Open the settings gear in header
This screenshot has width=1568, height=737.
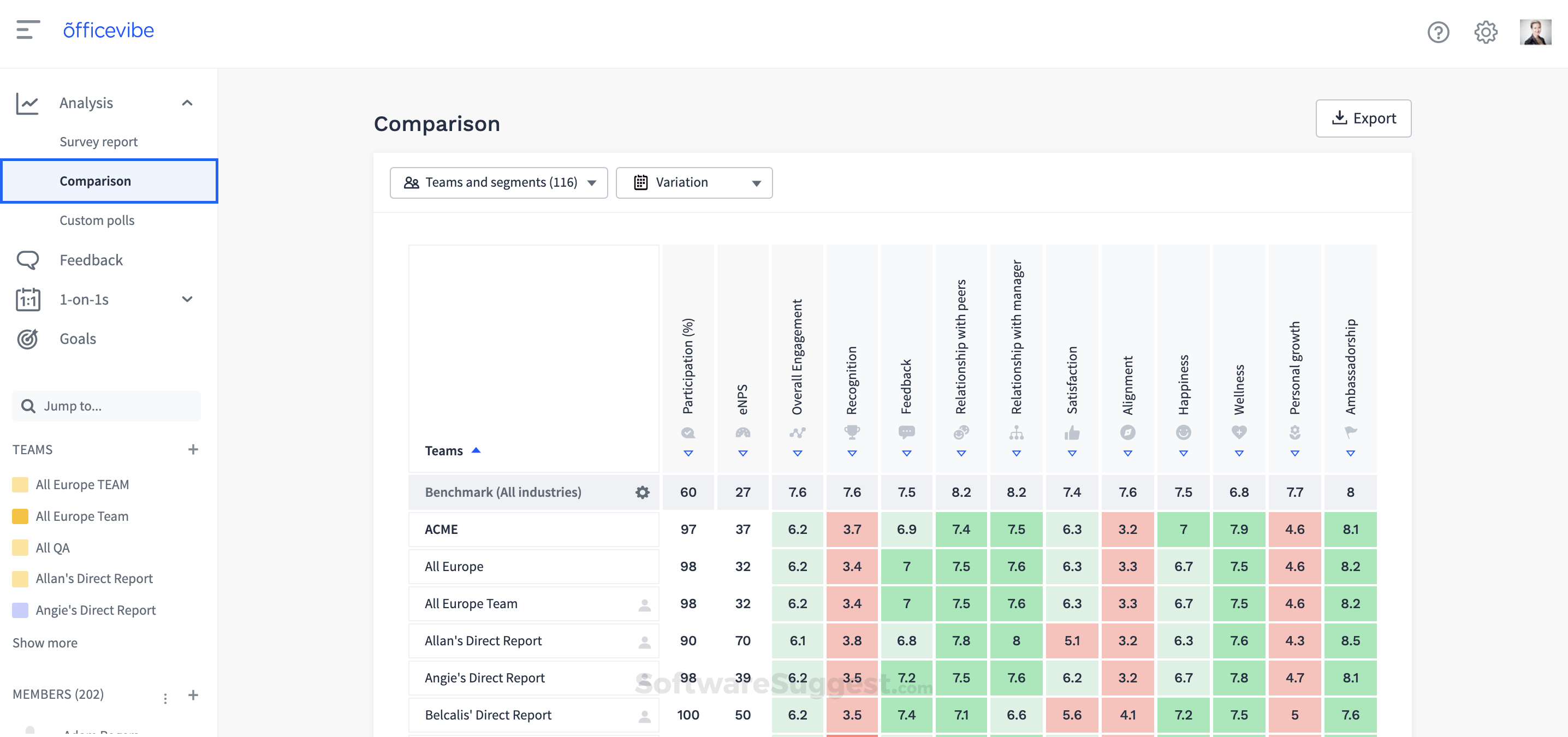pos(1485,32)
